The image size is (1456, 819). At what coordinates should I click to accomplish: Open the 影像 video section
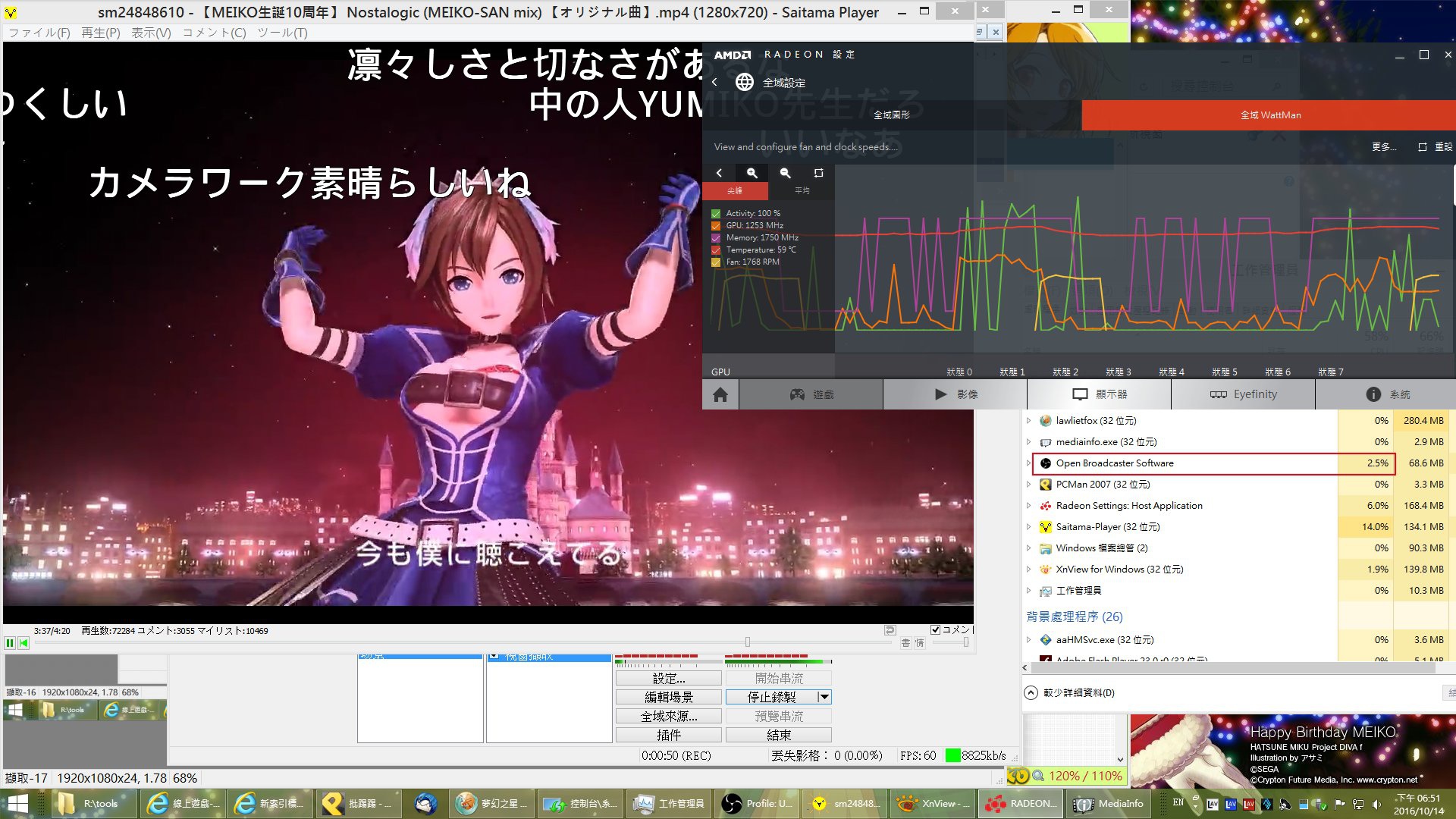tap(955, 394)
